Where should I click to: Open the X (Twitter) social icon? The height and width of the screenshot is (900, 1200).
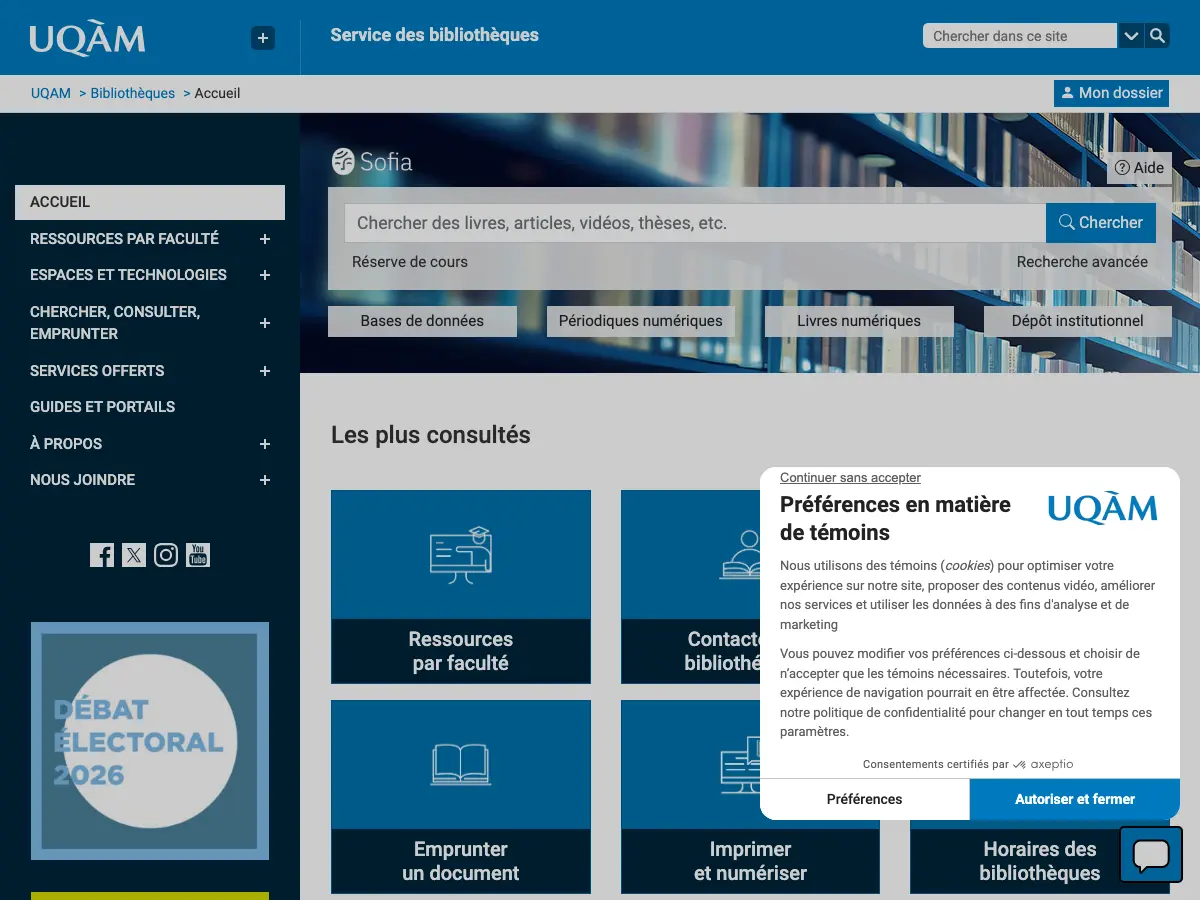[x=134, y=555]
